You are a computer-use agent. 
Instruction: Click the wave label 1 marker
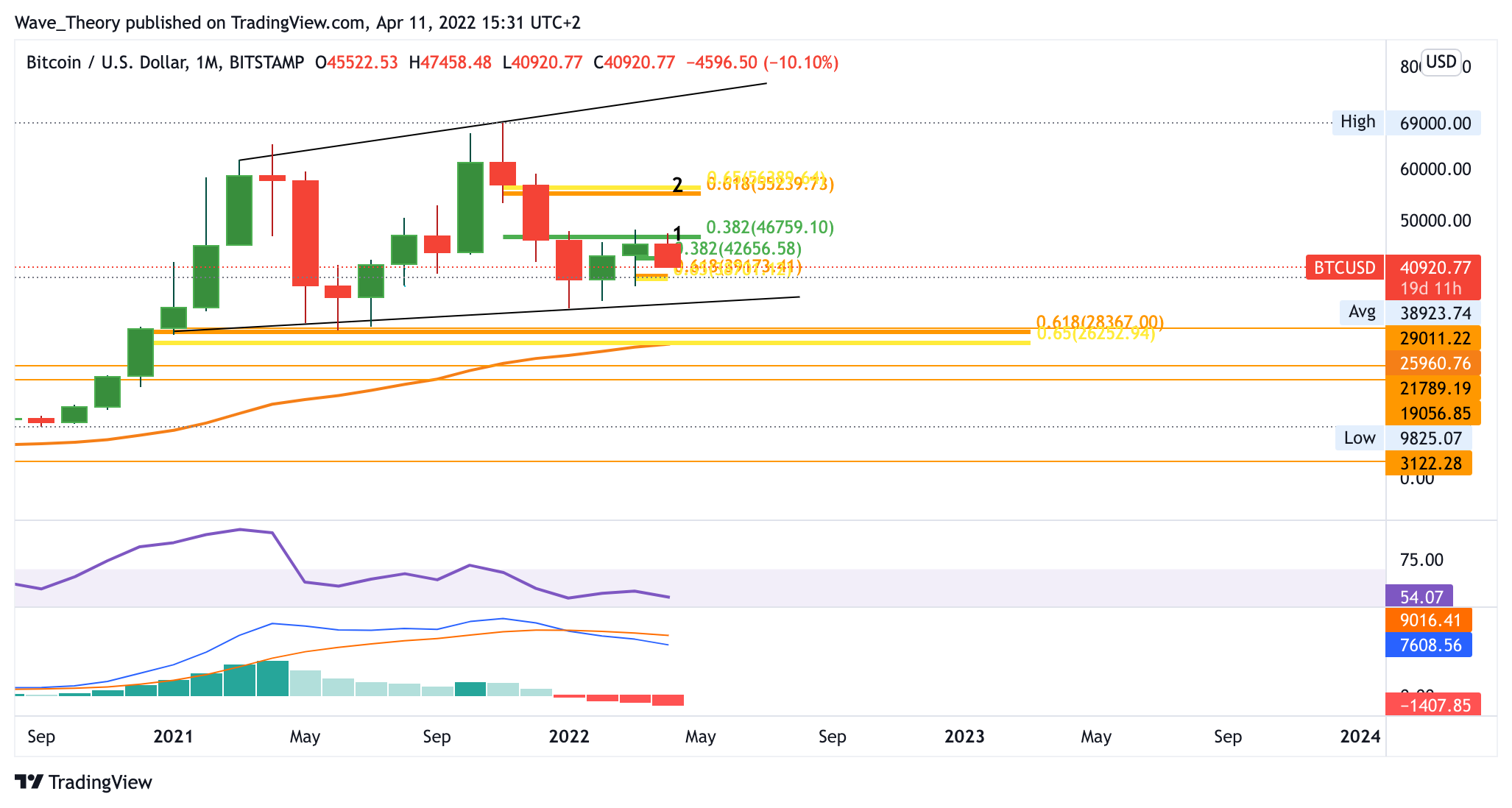click(x=676, y=234)
